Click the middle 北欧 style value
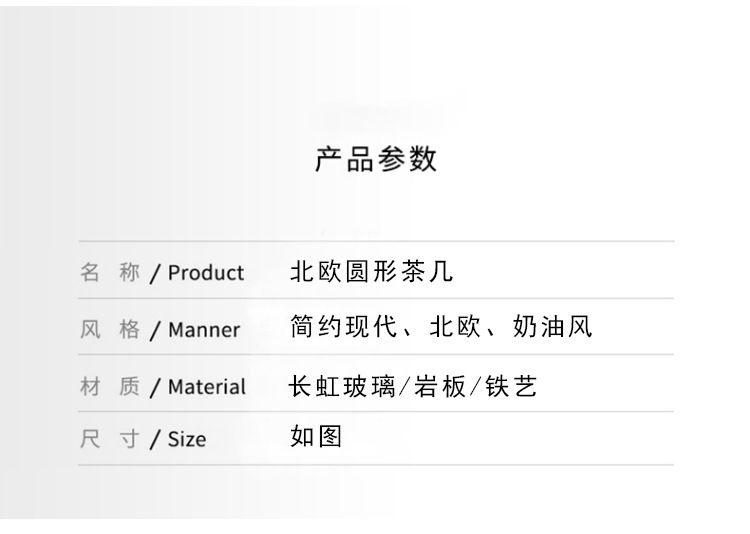This screenshot has height=534, width=750. (455, 327)
